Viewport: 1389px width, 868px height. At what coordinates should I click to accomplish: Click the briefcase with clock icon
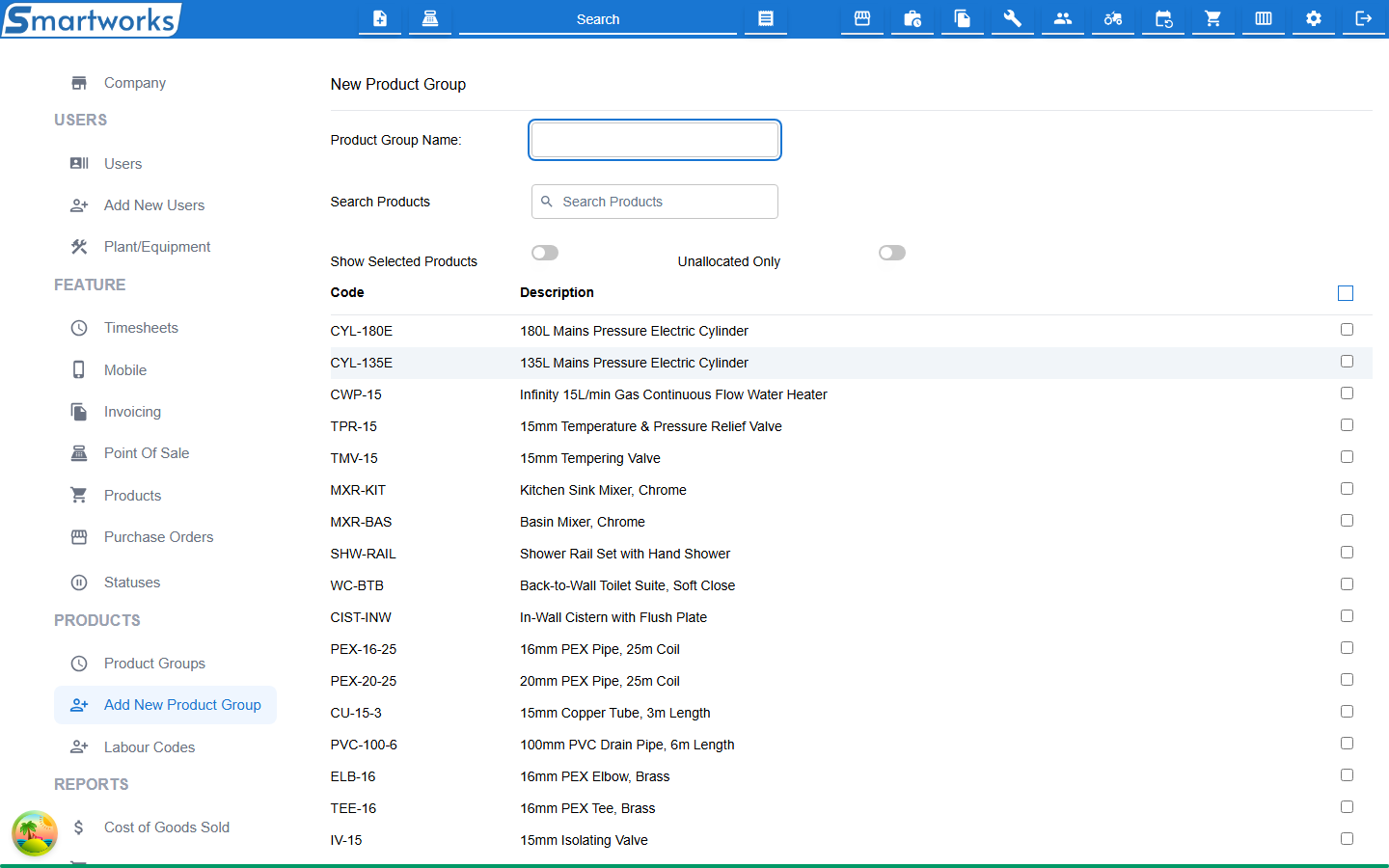(x=912, y=18)
